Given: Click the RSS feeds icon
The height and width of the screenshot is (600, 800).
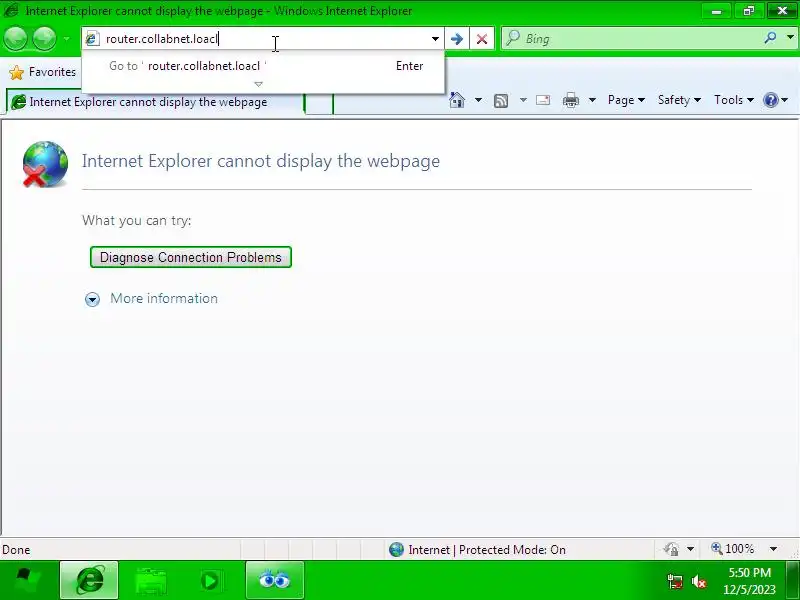Looking at the screenshot, I should (501, 101).
